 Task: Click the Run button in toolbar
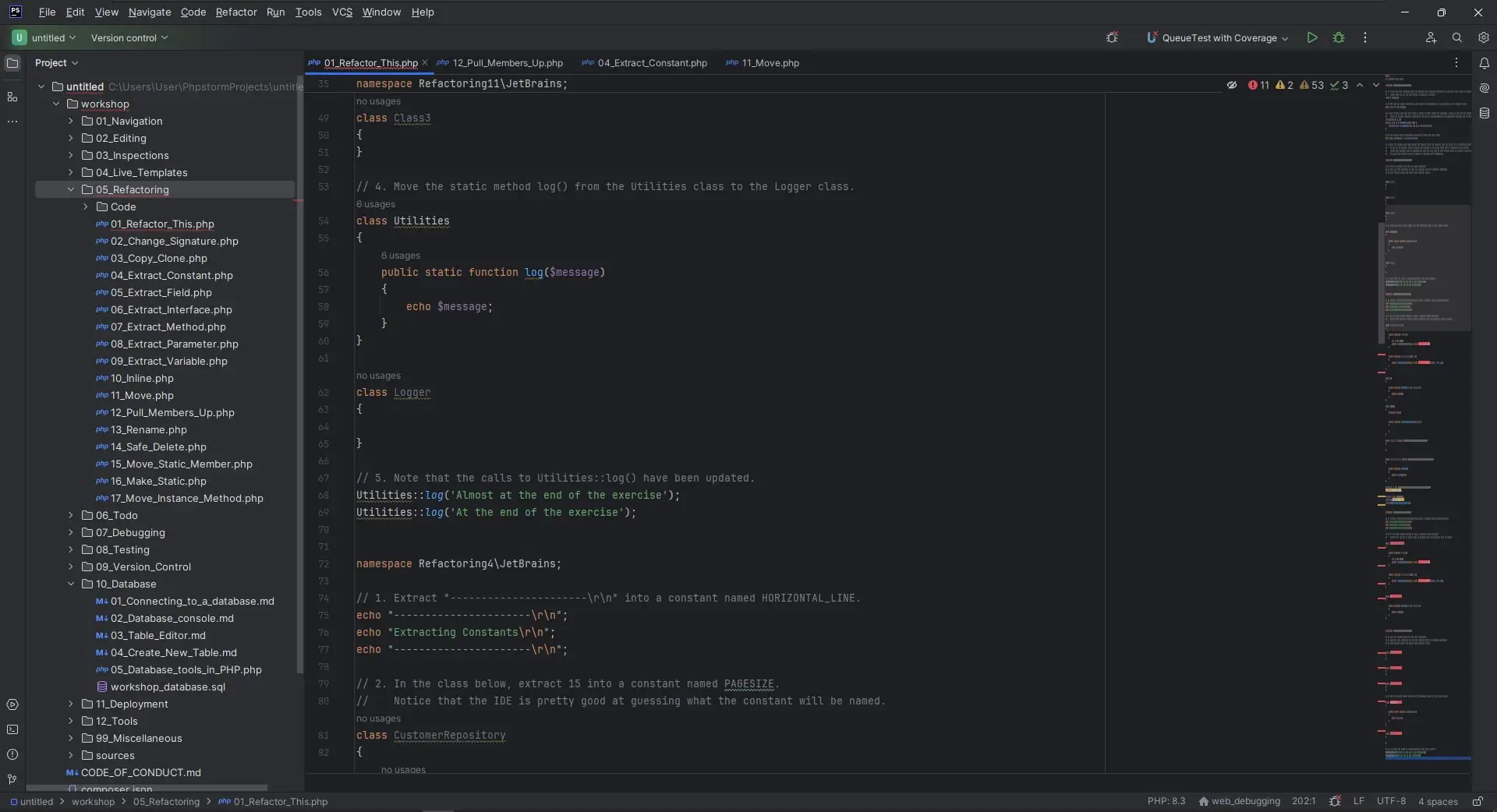point(1312,37)
